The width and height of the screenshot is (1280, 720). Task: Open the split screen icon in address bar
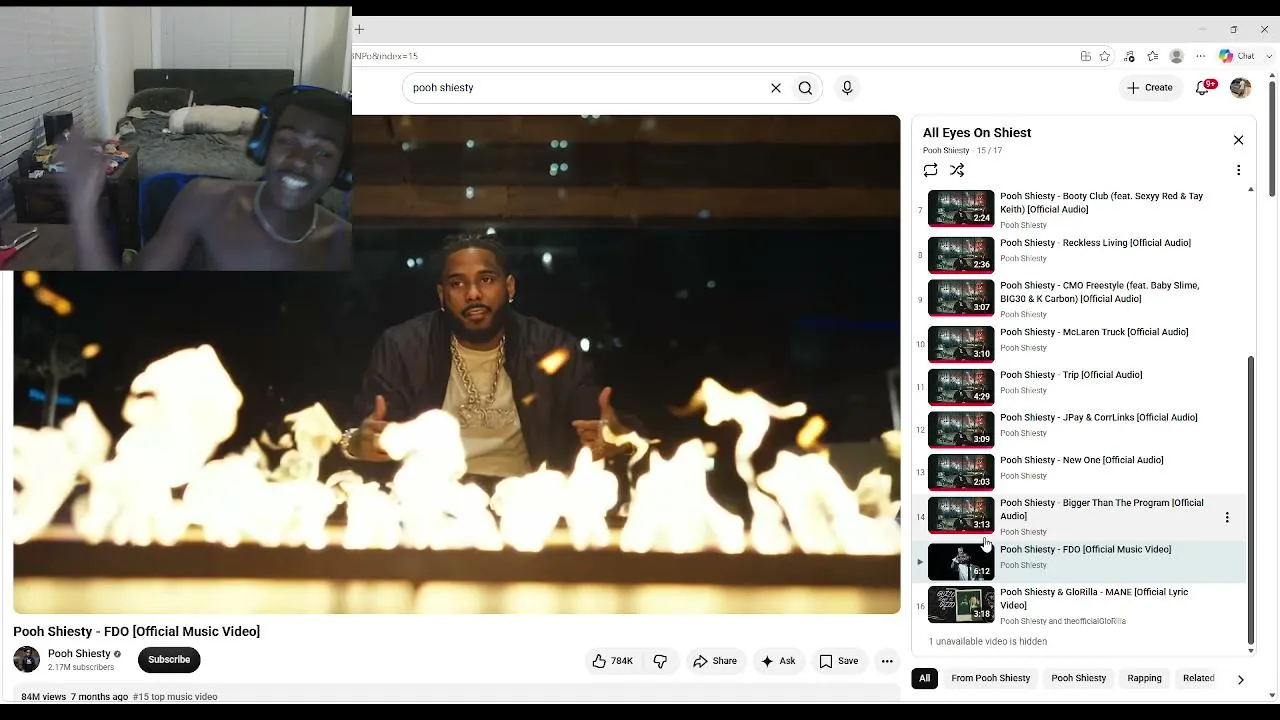[1085, 57]
